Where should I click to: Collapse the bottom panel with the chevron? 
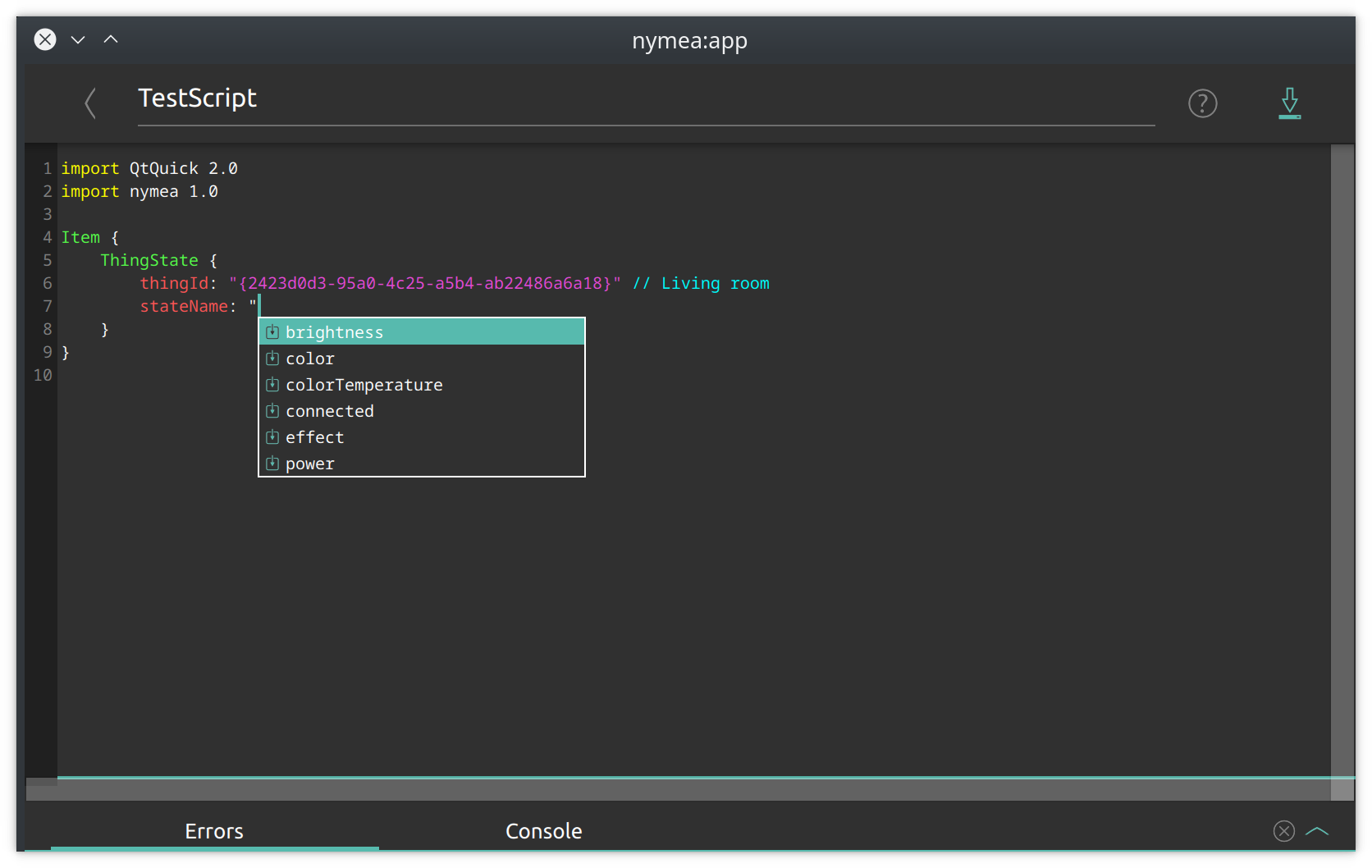coord(1316,831)
